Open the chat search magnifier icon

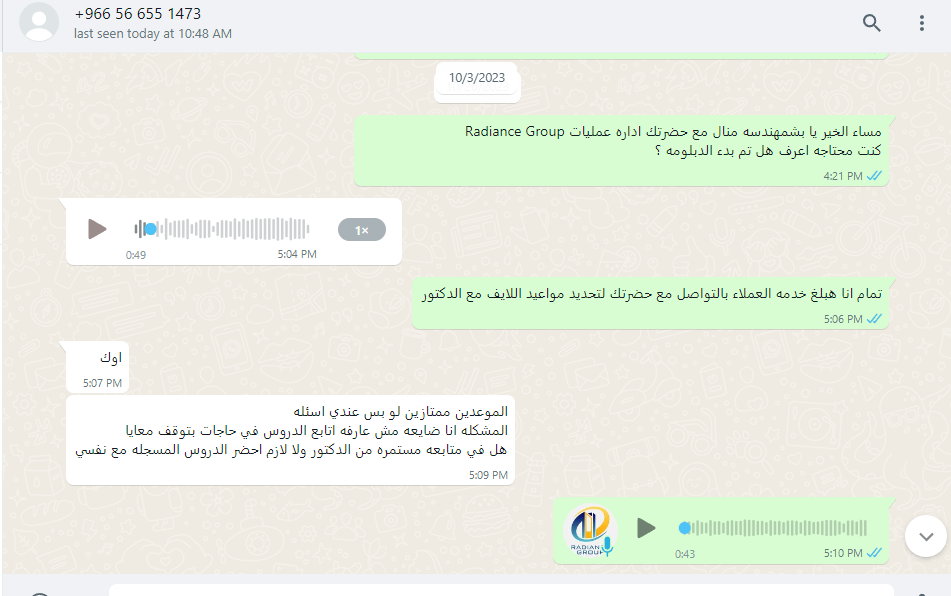click(x=872, y=23)
